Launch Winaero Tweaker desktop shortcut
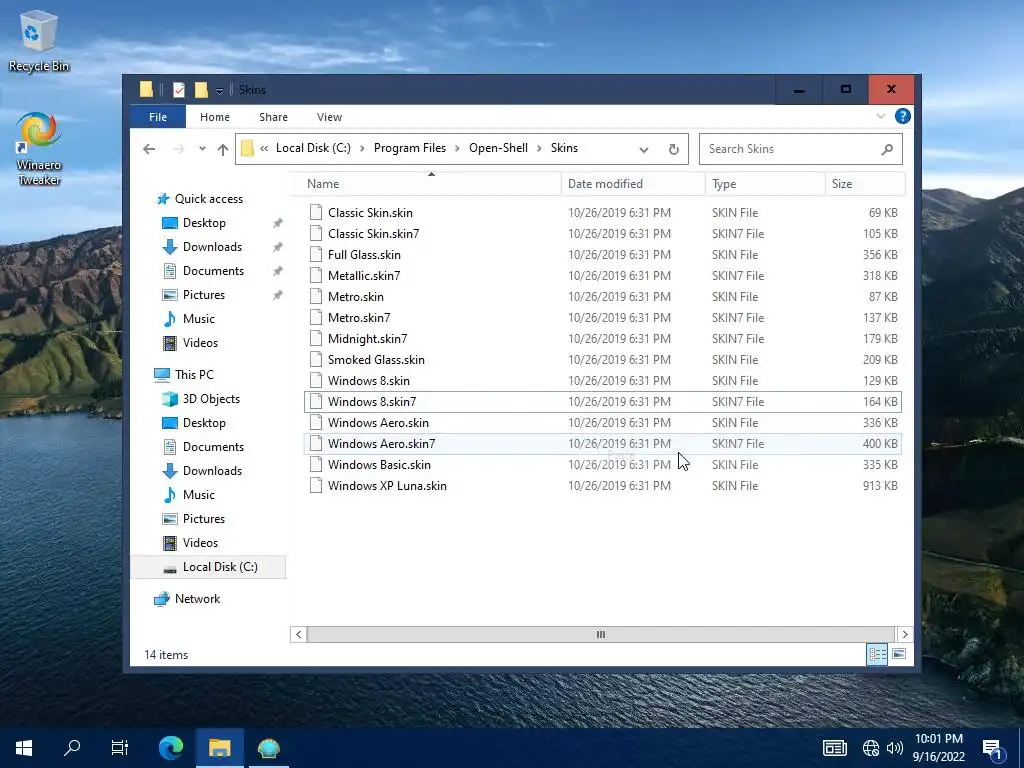This screenshot has height=768, width=1024. point(39,149)
